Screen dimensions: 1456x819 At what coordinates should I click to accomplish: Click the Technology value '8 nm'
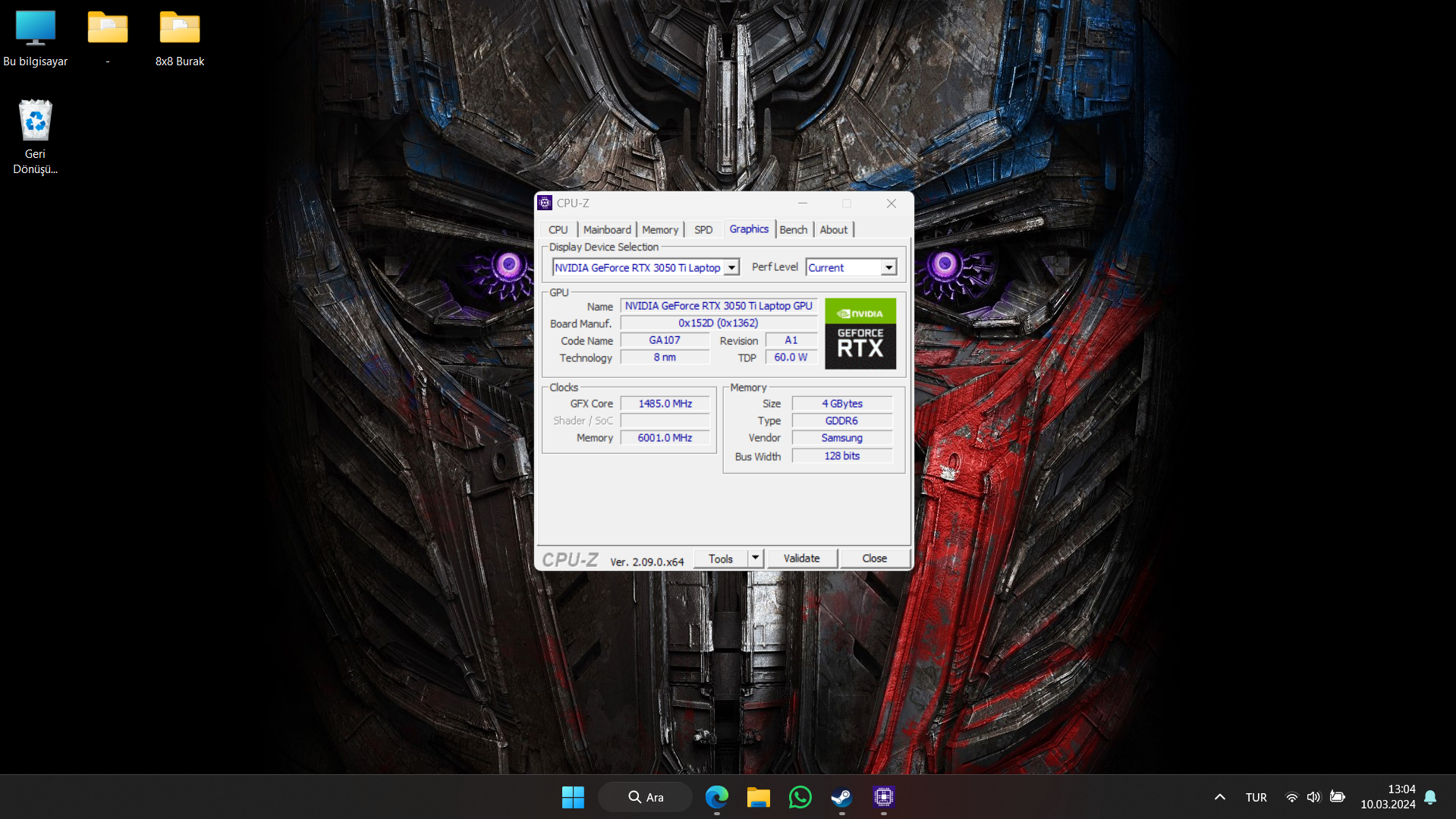coord(665,358)
